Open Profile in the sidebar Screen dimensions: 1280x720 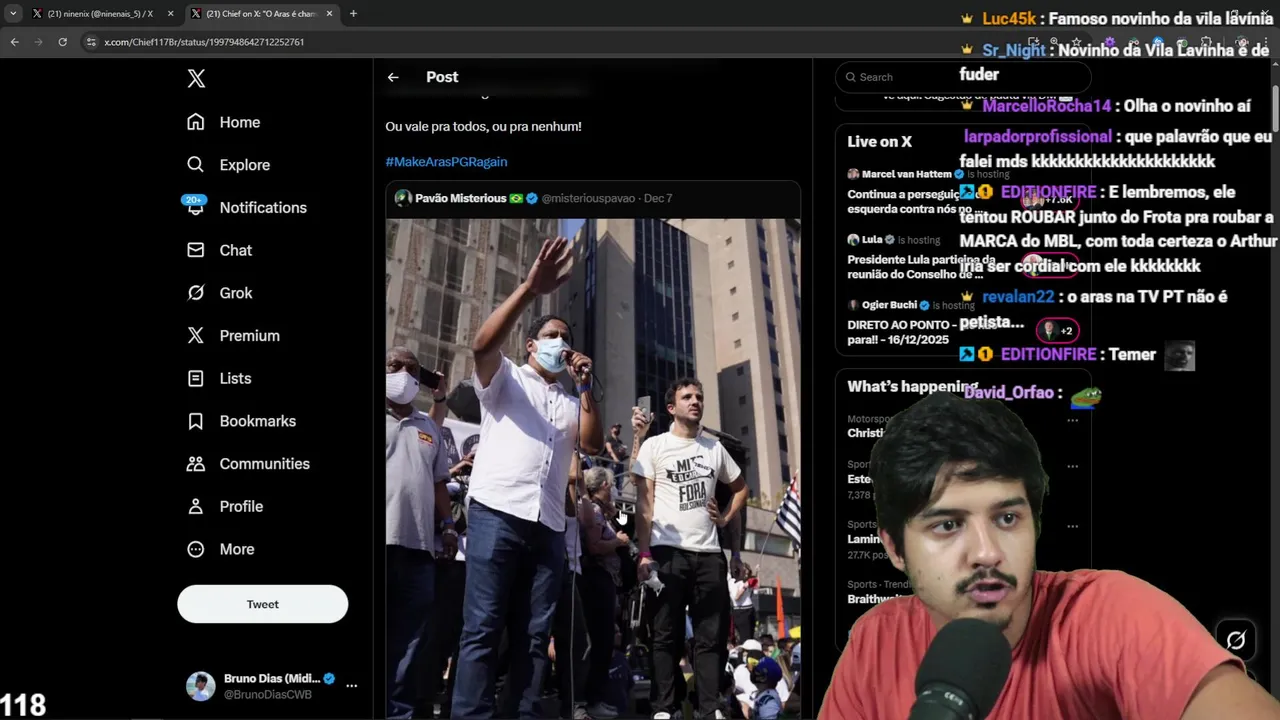click(225, 507)
